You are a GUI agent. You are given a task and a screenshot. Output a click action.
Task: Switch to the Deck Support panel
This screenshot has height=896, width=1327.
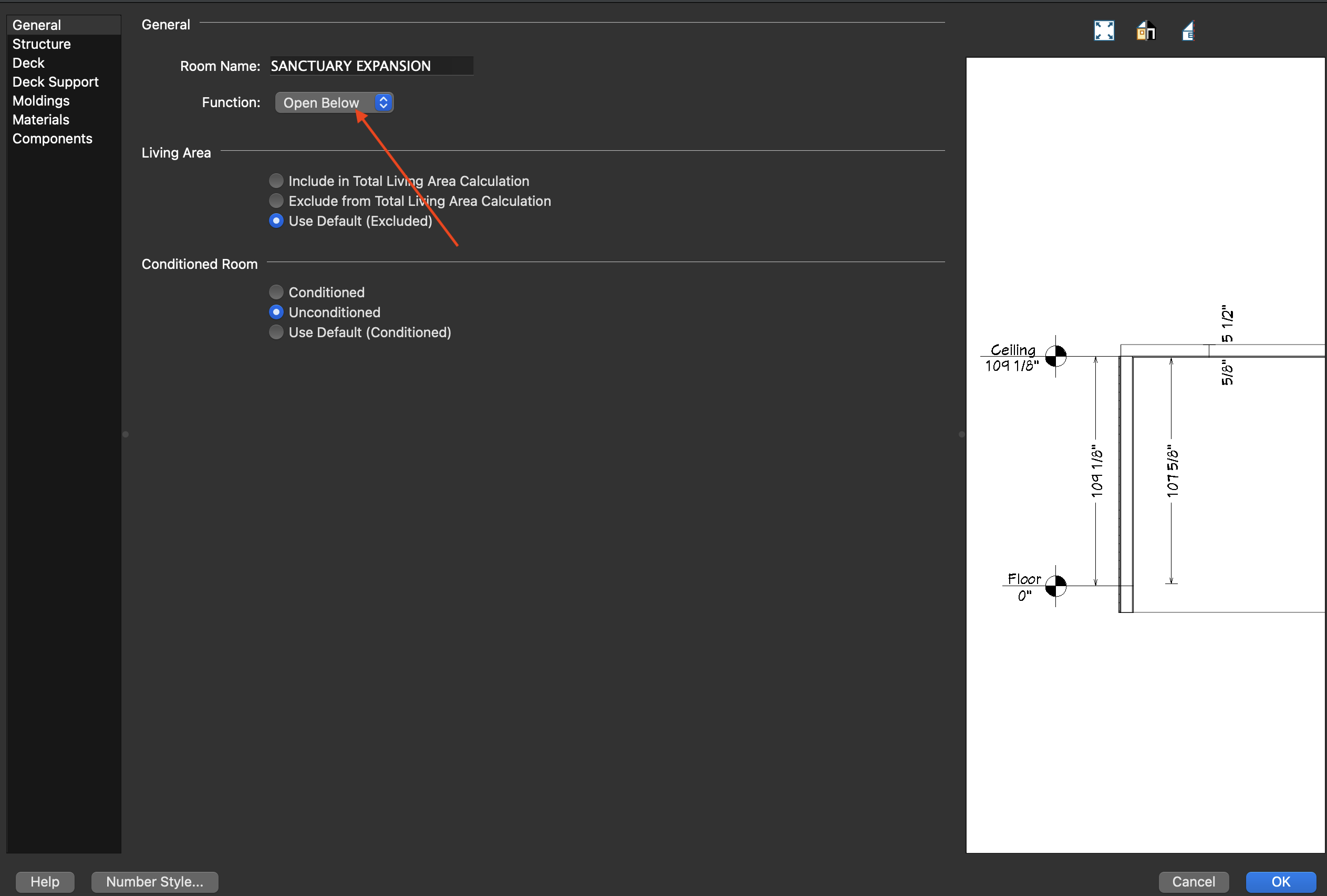click(x=55, y=81)
